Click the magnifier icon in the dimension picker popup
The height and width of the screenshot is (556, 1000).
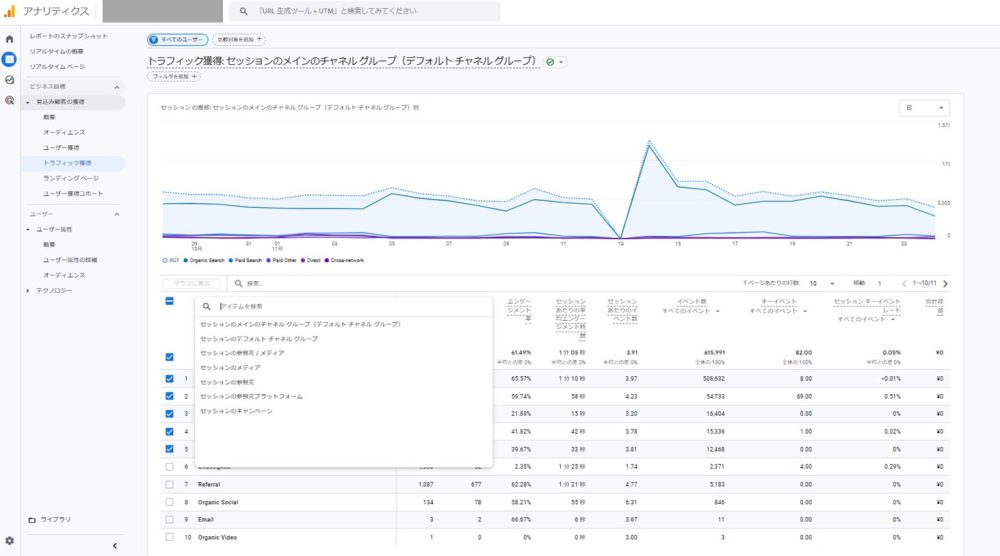click(x=207, y=306)
